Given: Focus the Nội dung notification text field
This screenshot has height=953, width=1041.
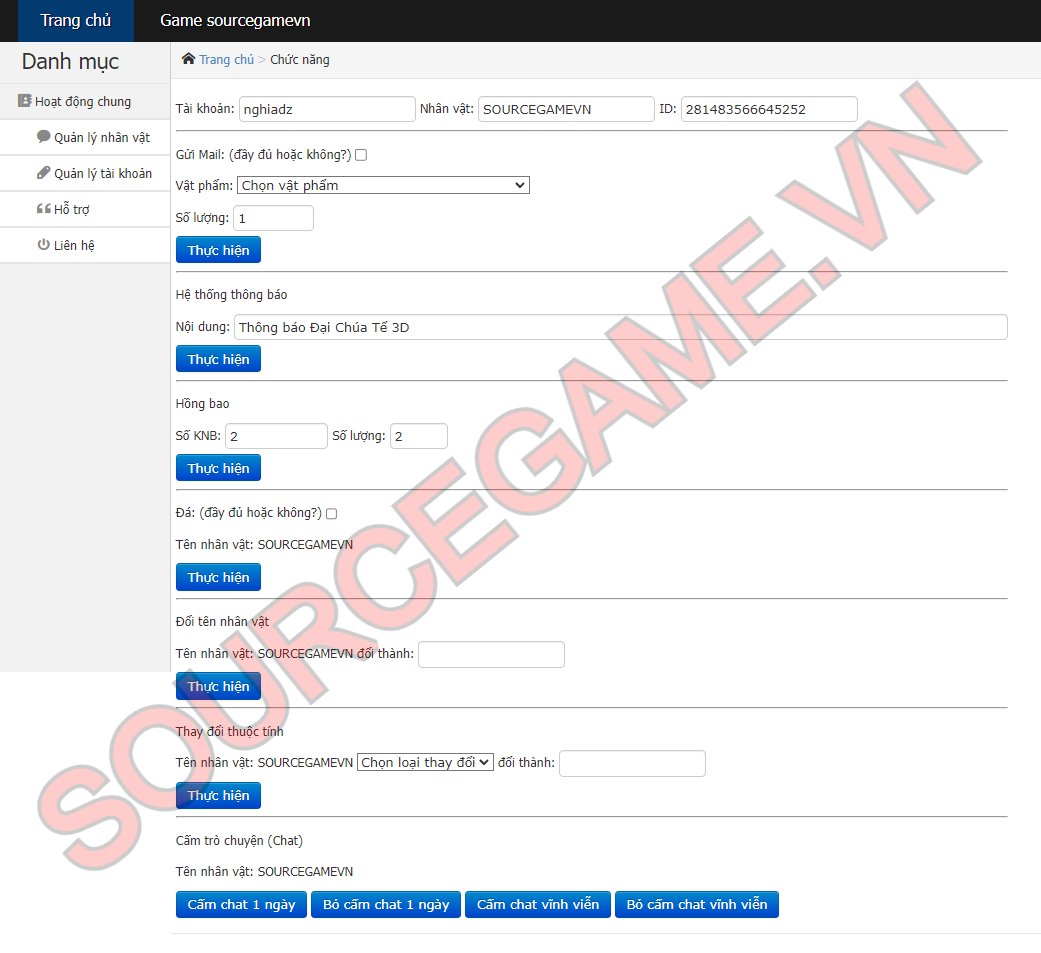Looking at the screenshot, I should tap(620, 327).
